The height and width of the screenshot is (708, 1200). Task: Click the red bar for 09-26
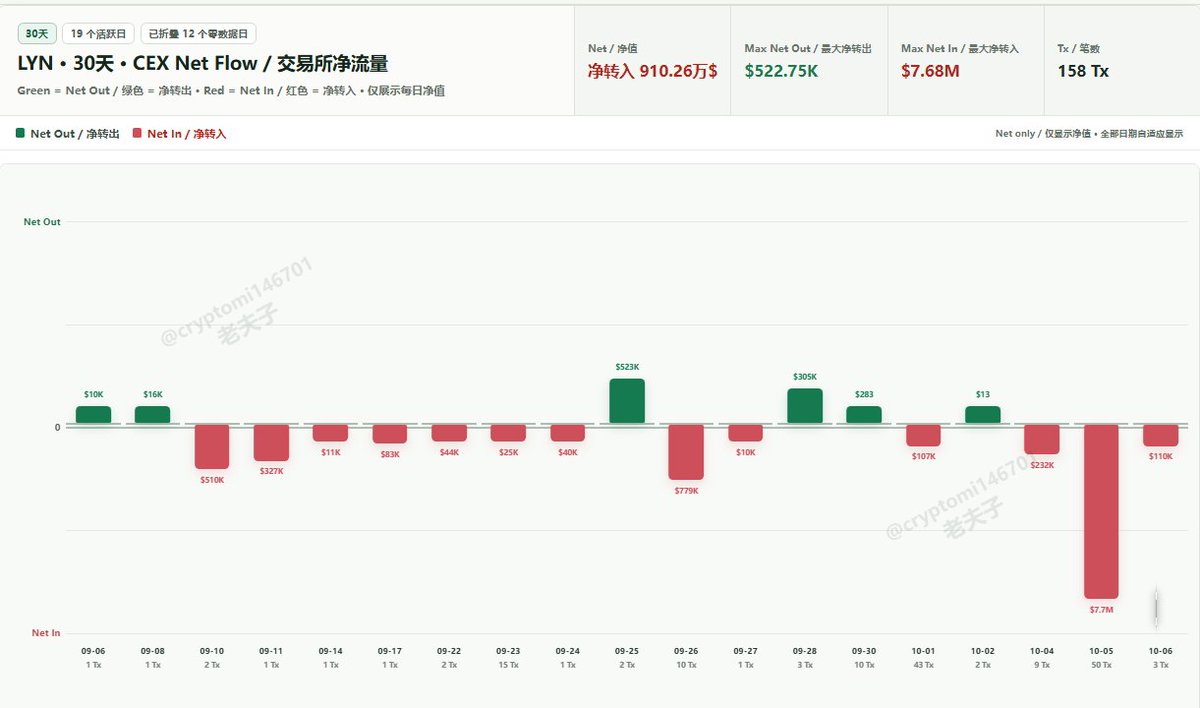[x=686, y=453]
